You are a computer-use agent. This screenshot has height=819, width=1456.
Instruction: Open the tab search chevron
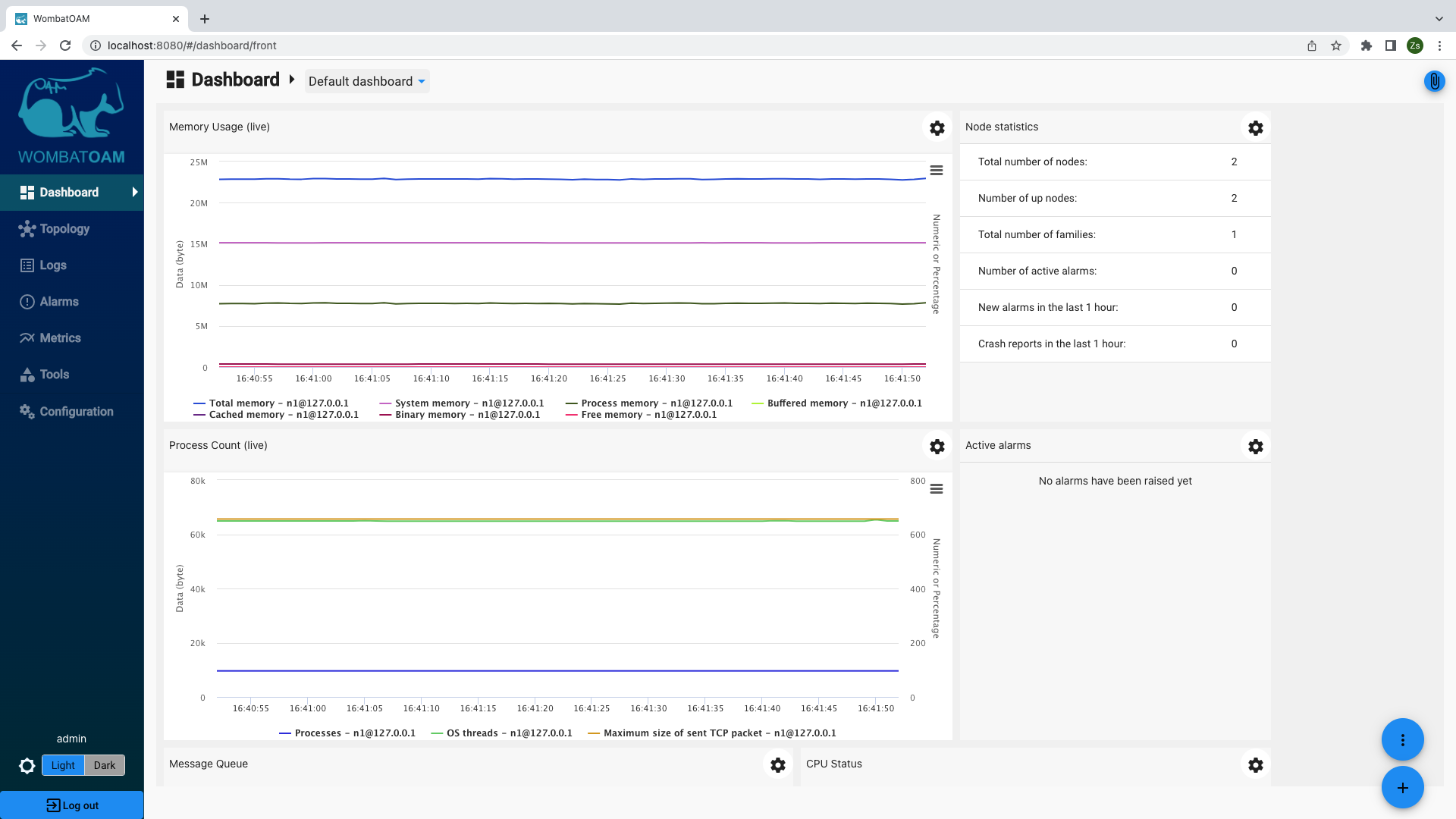click(x=1439, y=19)
